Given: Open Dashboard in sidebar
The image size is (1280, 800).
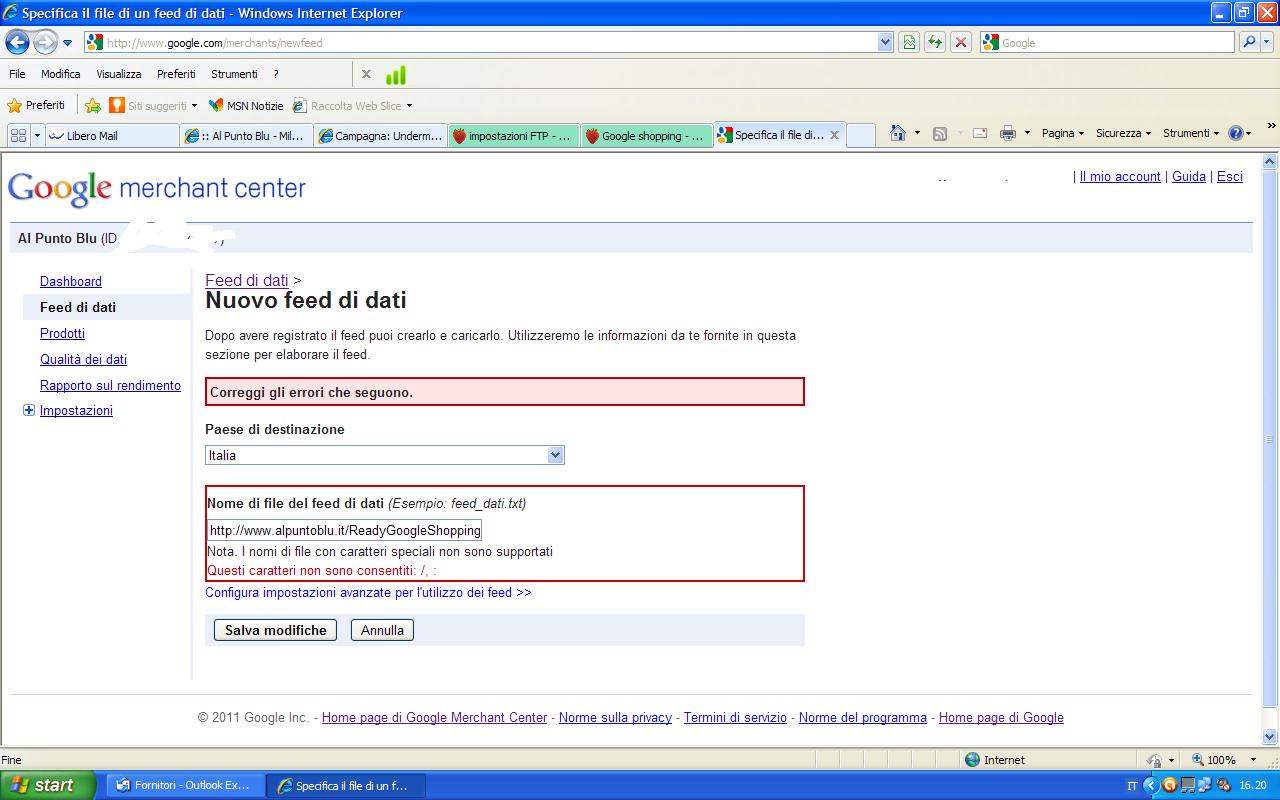Looking at the screenshot, I should pyautogui.click(x=71, y=282).
